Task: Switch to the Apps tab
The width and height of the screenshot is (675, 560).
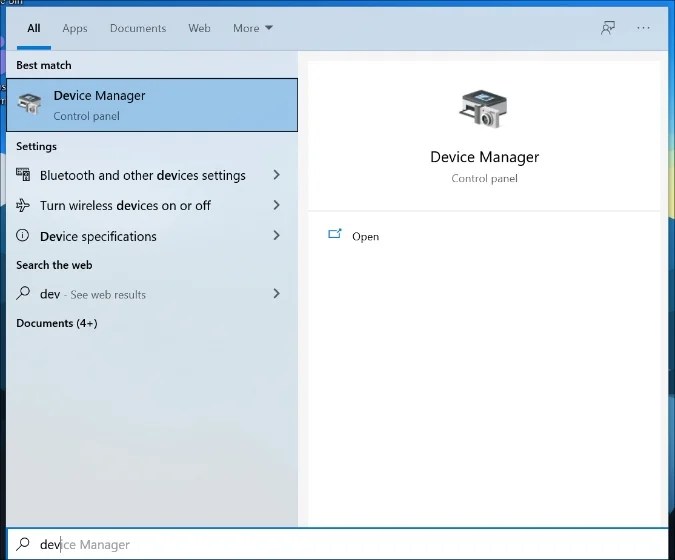Action: (x=75, y=28)
